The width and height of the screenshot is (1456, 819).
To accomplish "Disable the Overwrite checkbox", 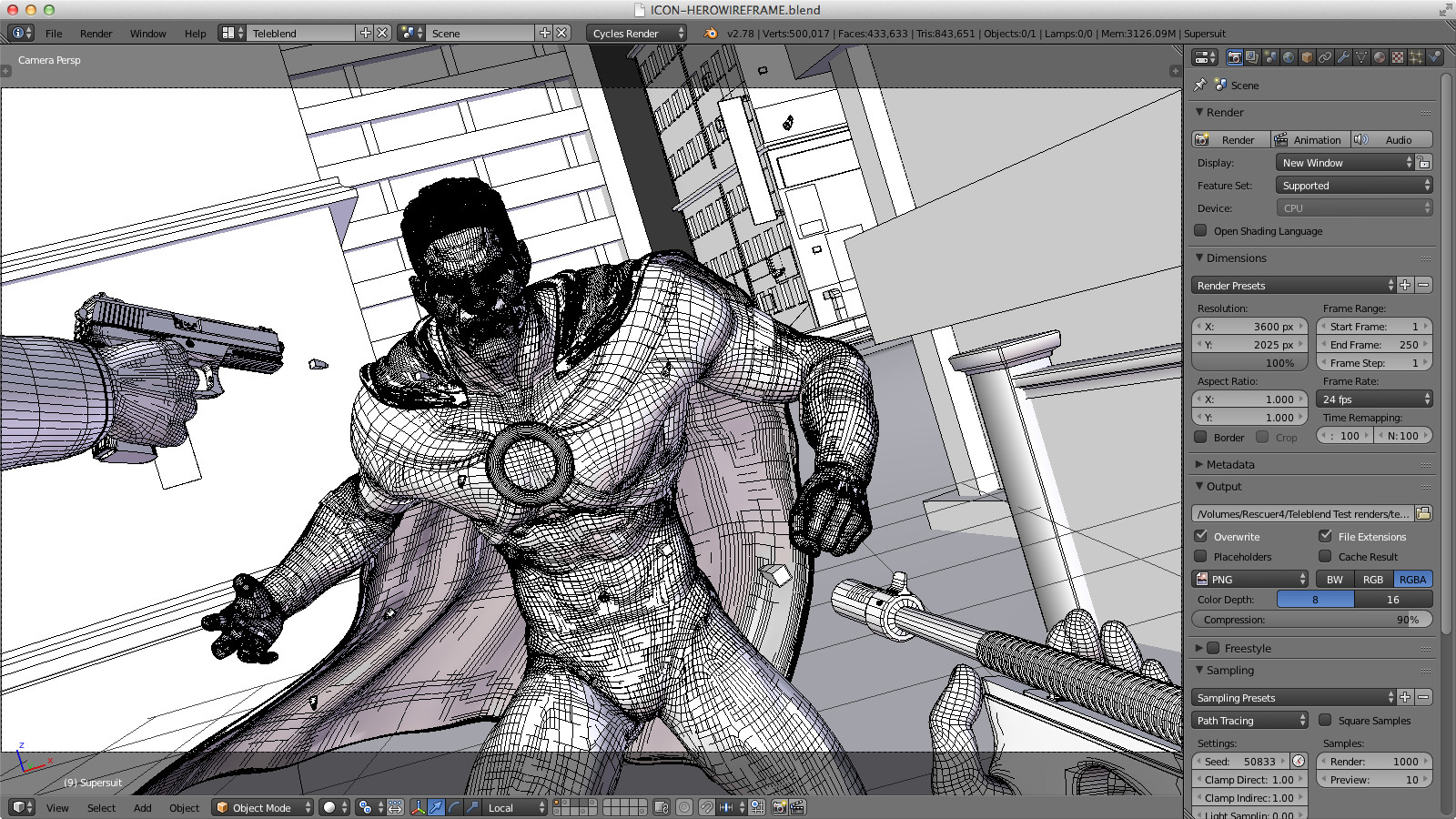I will tap(1201, 536).
